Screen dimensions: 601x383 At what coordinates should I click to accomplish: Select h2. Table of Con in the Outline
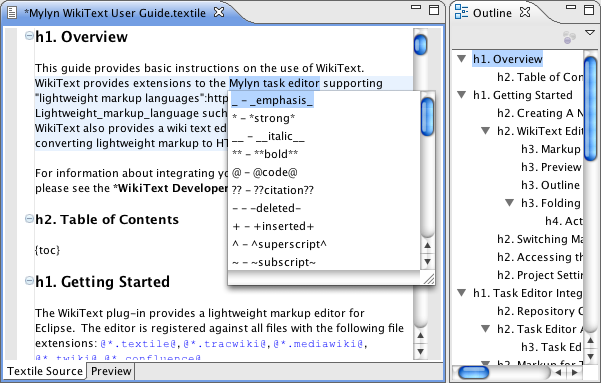click(x=540, y=77)
